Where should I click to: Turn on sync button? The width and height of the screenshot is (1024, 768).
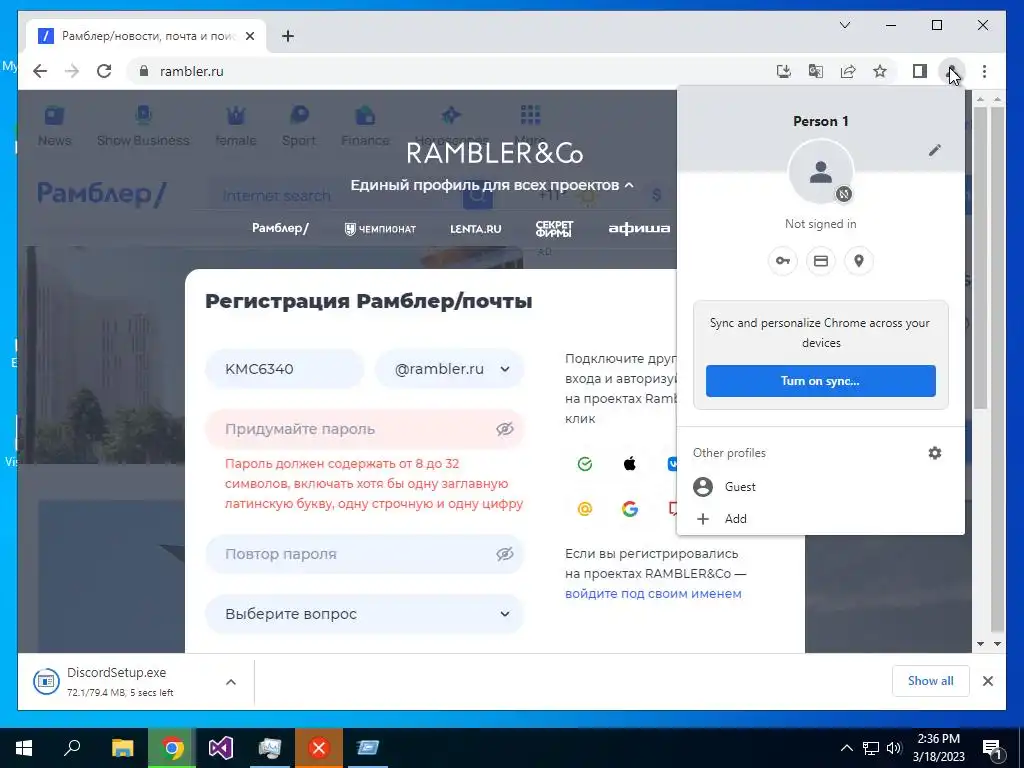(x=821, y=381)
